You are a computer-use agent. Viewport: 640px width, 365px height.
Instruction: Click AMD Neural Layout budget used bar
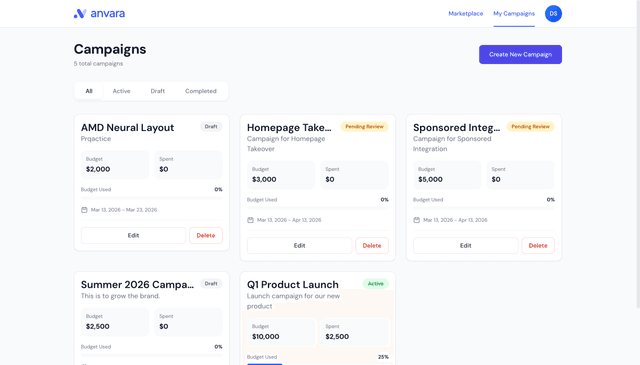click(x=152, y=198)
